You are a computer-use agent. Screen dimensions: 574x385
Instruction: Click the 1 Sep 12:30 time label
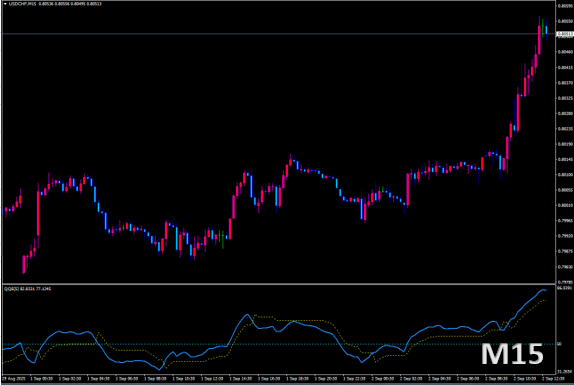(x=212, y=379)
